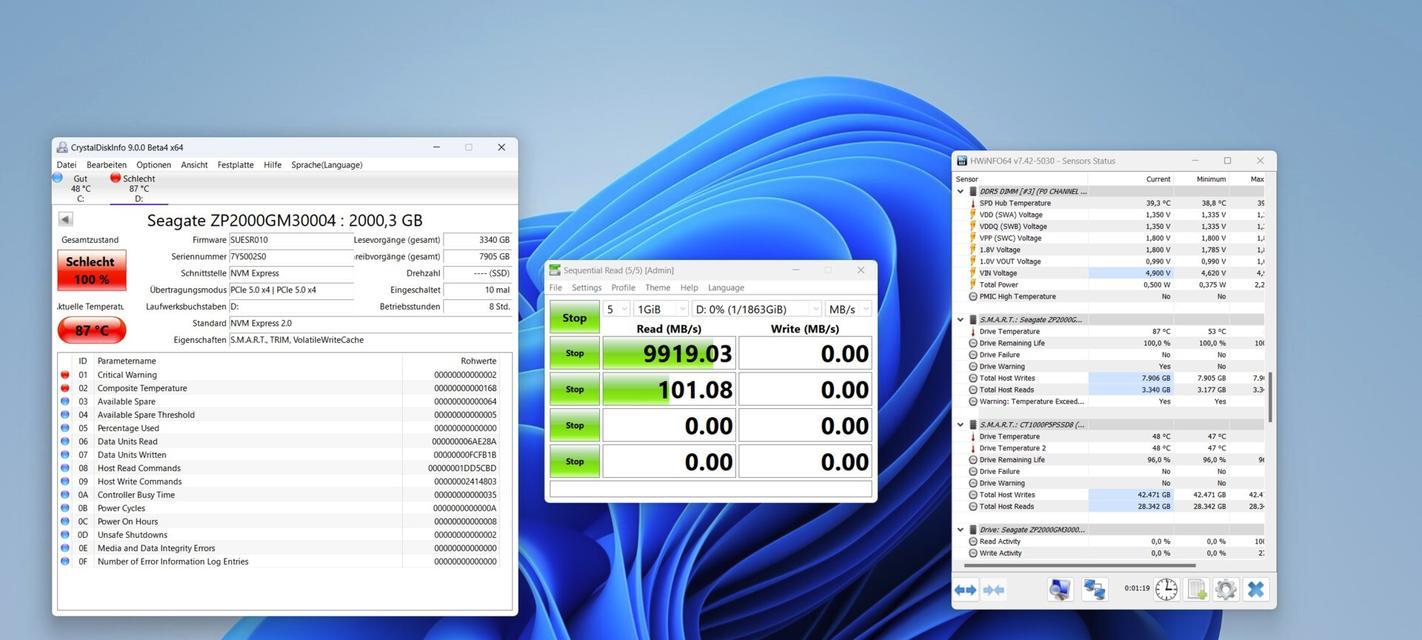Collapse the DDR5 DIMM sensor group

pyautogui.click(x=960, y=191)
